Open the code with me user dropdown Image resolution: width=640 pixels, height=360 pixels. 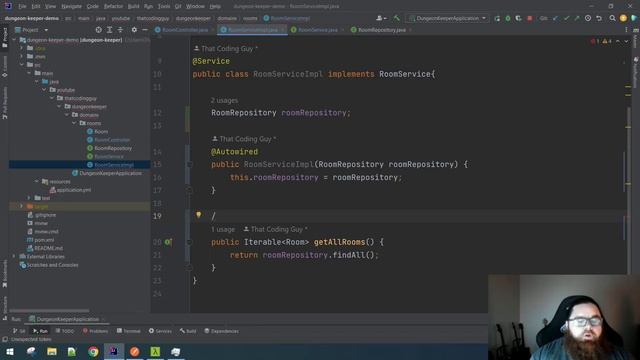tap(381, 18)
